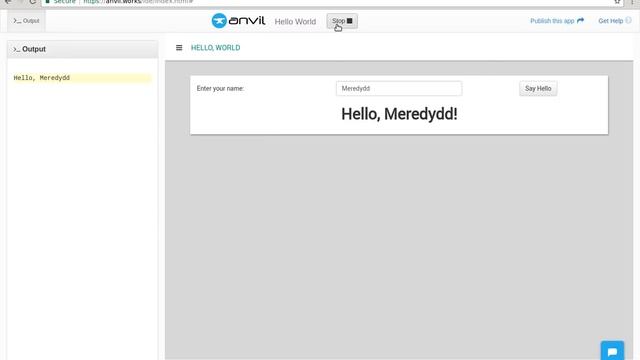Open the chat support bubble
The height and width of the screenshot is (360, 640).
pyautogui.click(x=612, y=351)
